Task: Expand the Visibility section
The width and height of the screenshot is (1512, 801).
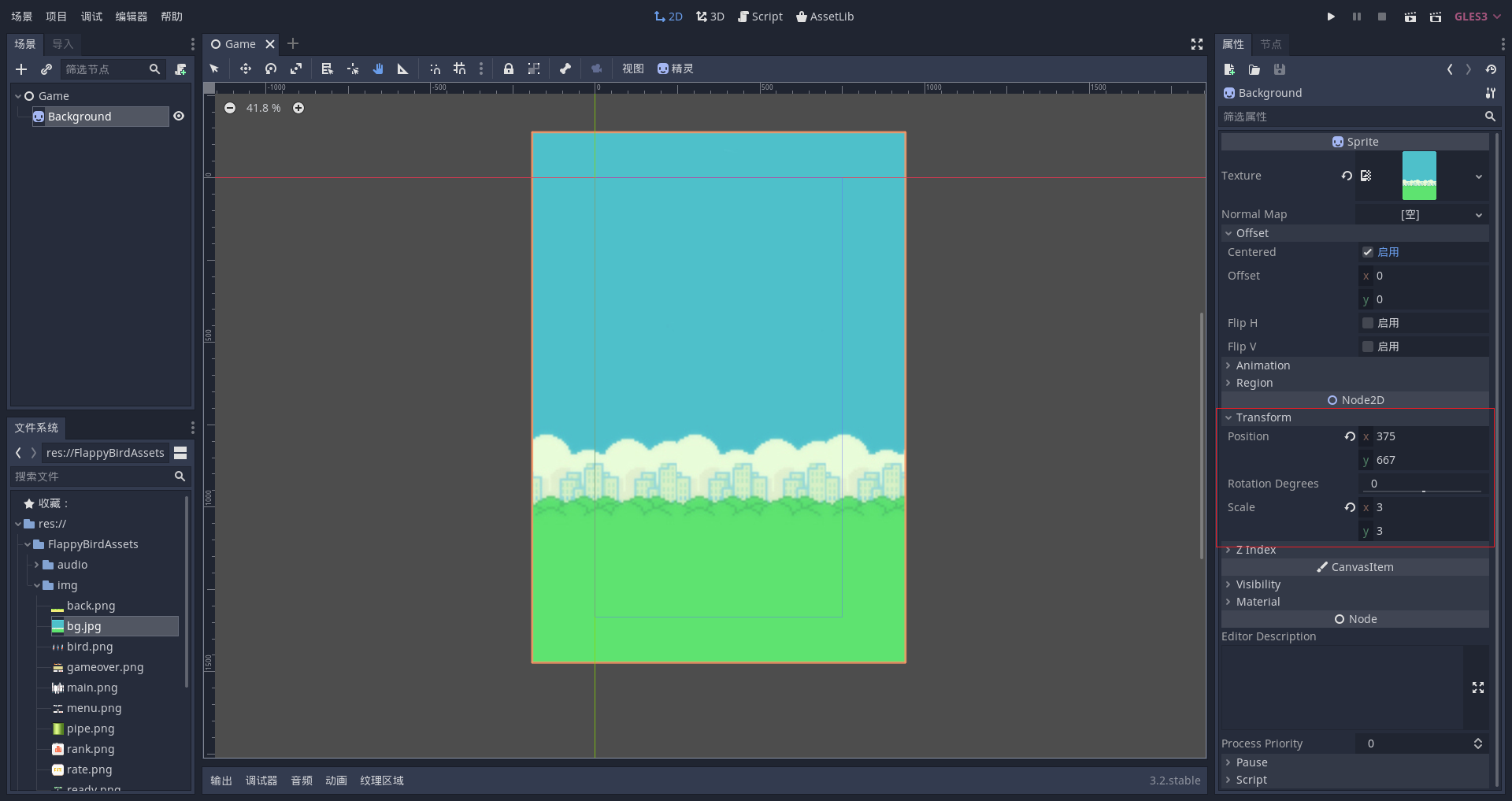Action: coord(1354,584)
